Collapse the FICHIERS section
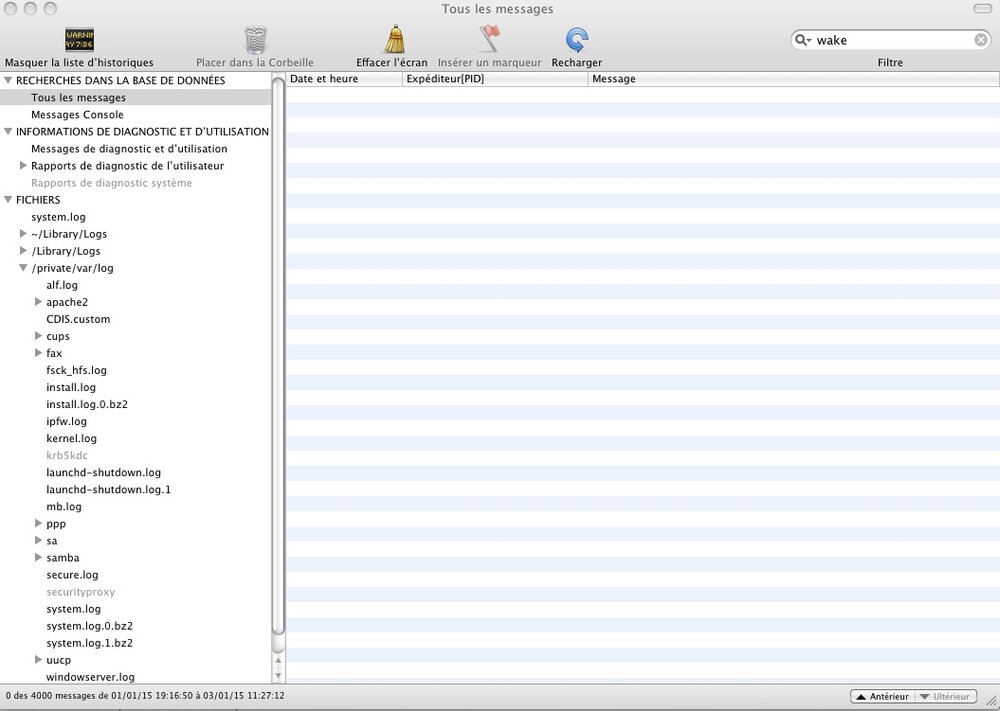Image resolution: width=1000 pixels, height=711 pixels. pos(8,200)
